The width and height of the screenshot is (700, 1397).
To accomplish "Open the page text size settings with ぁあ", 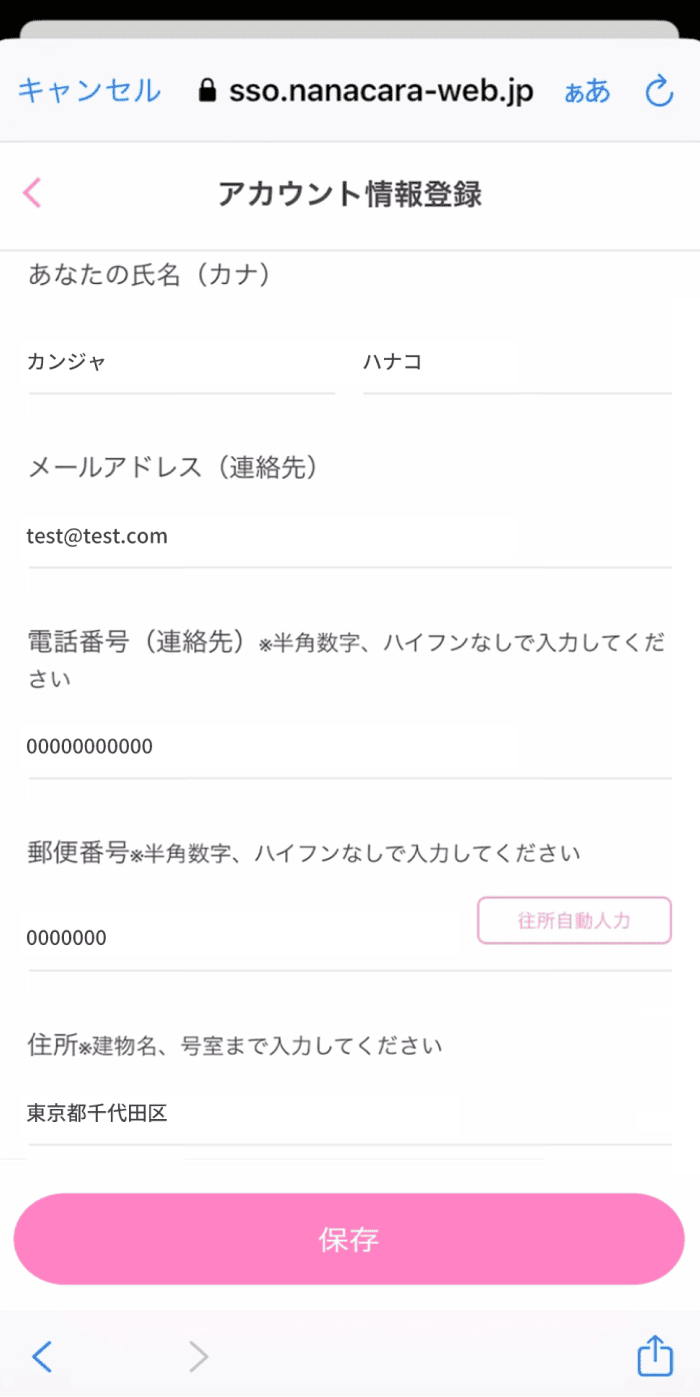I will 587,93.
